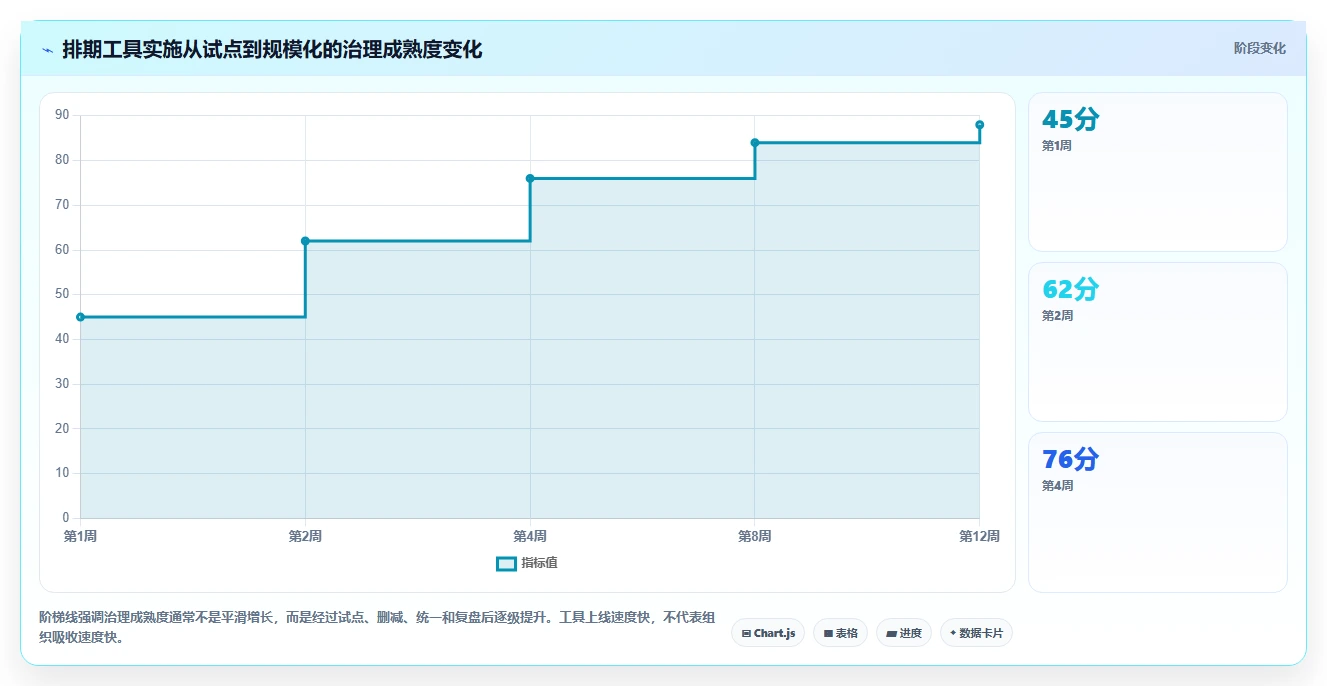The image size is (1327, 686).
Task: Click the y-axis value 0
Action: [66, 518]
